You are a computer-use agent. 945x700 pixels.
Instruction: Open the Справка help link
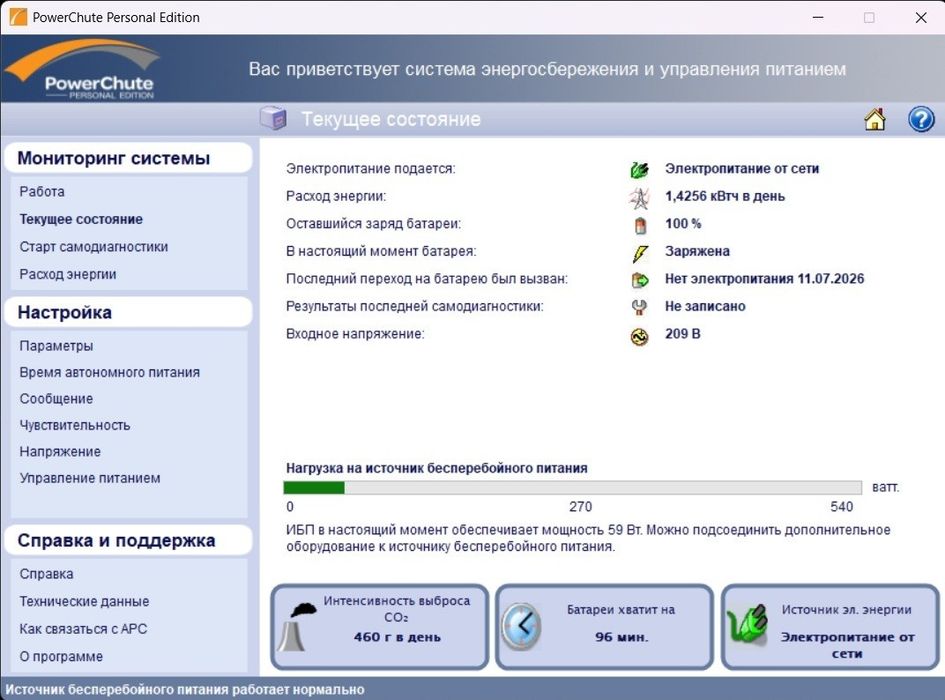pyautogui.click(x=46, y=574)
